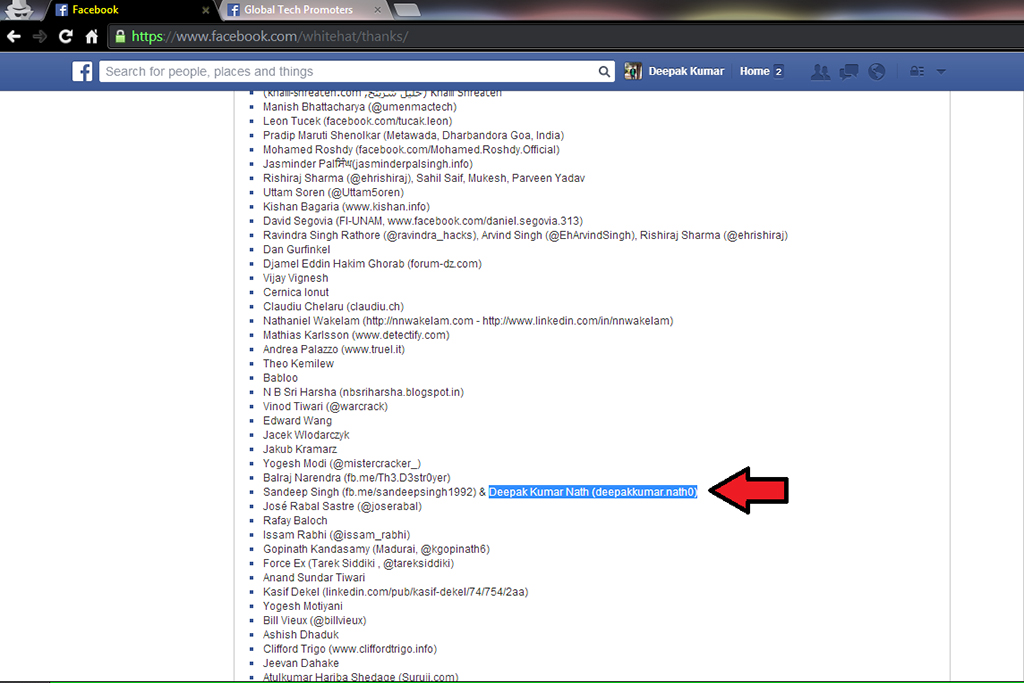Open the account menu dropdown arrow
Screen dimensions: 1024x683
(x=941, y=72)
